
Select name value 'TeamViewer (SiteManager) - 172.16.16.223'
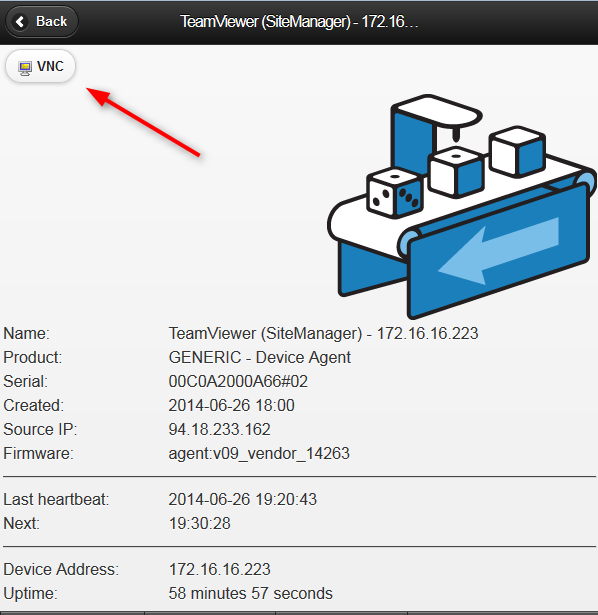323,333
